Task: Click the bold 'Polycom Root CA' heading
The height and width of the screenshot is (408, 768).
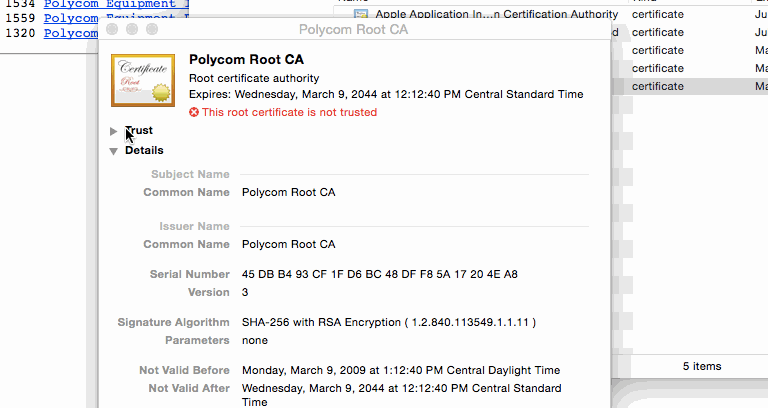Action: 246,60
